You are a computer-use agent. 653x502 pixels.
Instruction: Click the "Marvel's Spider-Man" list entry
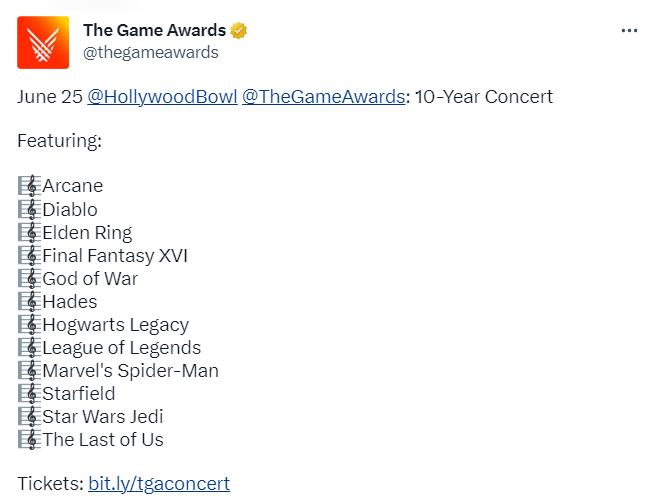click(x=130, y=371)
